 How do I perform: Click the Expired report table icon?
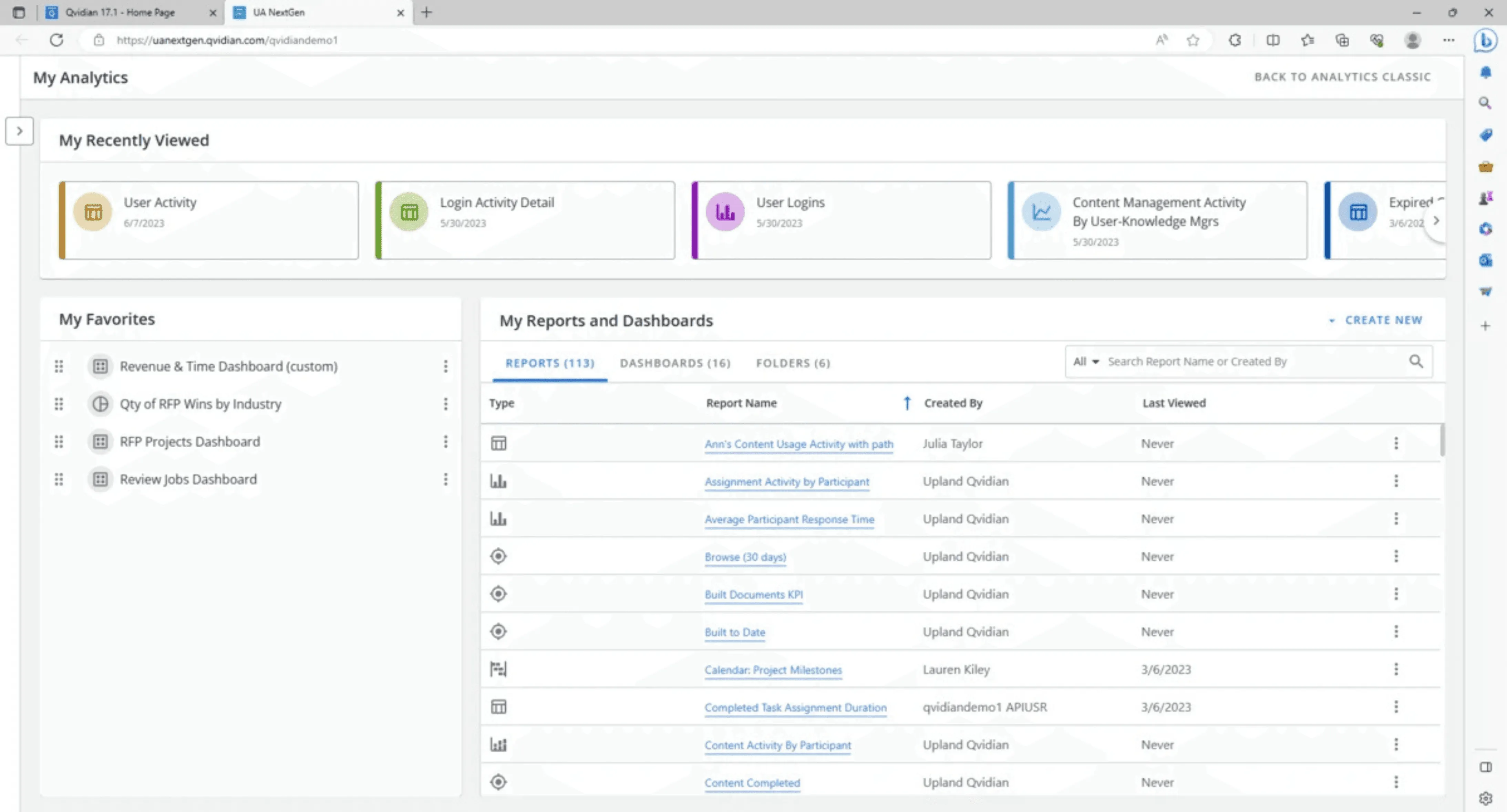click(1358, 212)
